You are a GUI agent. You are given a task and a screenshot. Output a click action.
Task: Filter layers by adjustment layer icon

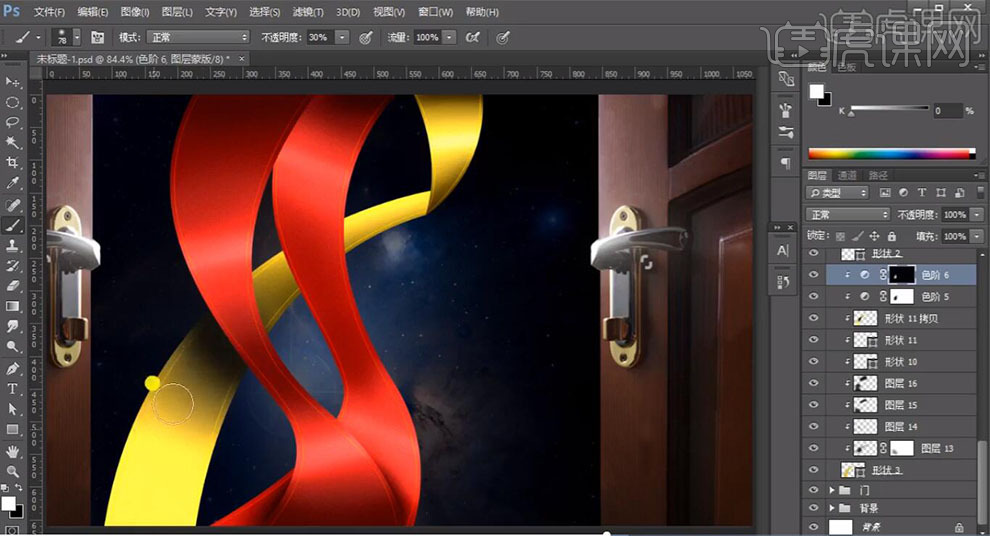904,193
